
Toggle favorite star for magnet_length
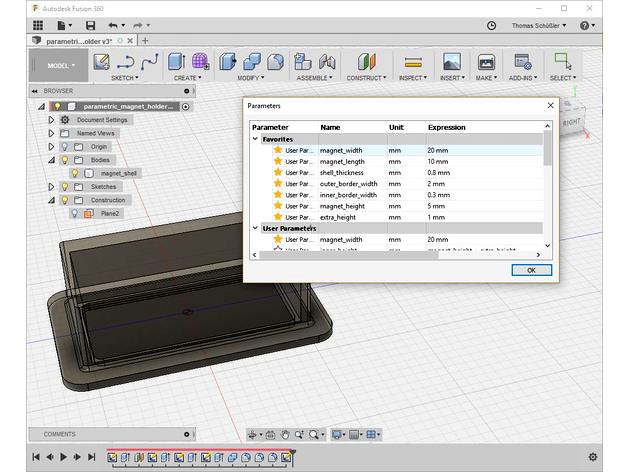point(278,161)
